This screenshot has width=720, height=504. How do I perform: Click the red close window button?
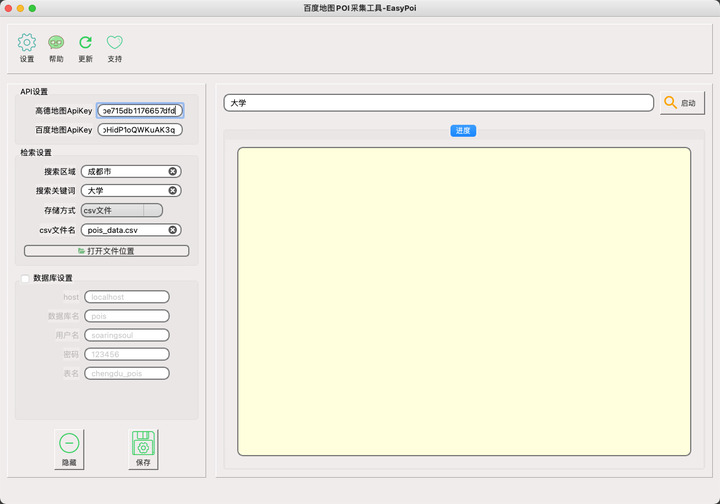8,8
